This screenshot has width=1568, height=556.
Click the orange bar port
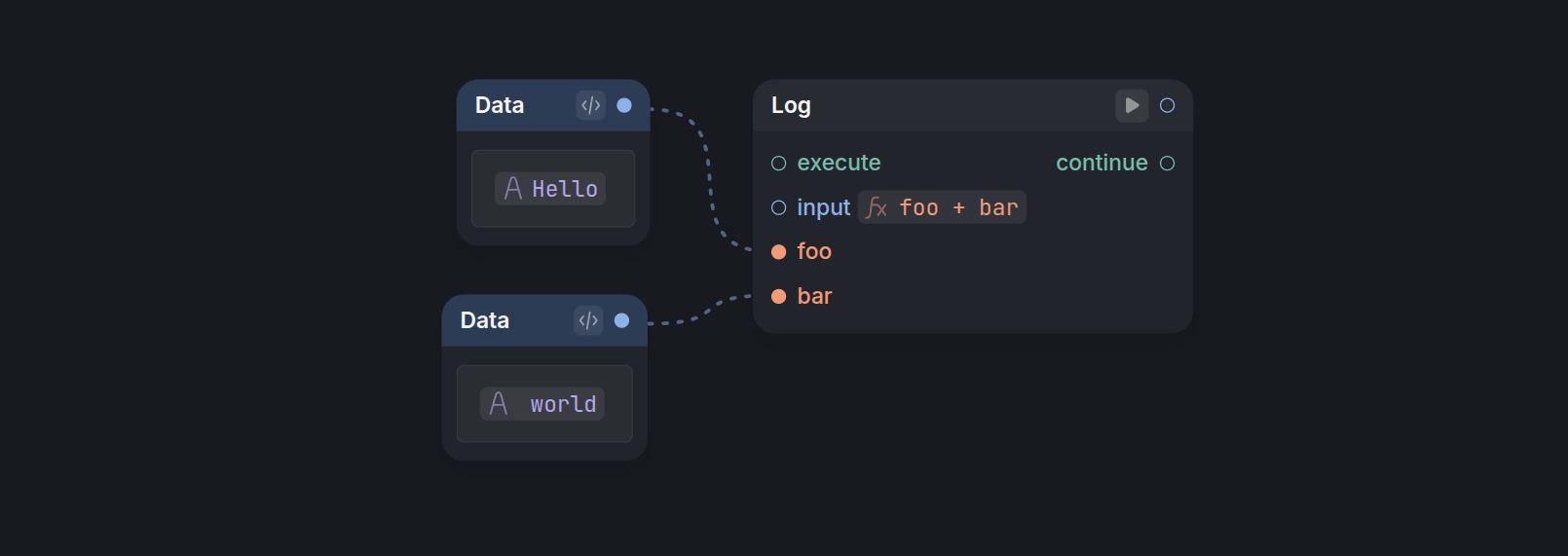point(778,296)
